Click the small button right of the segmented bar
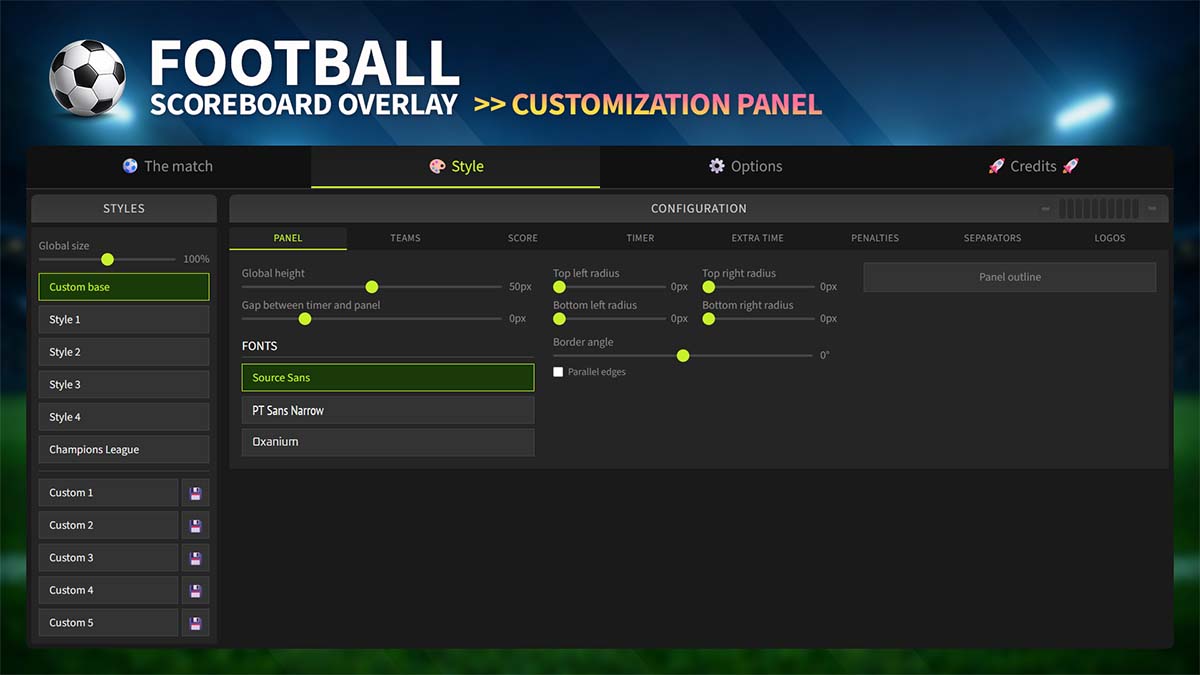This screenshot has height=675, width=1200. (x=1152, y=208)
